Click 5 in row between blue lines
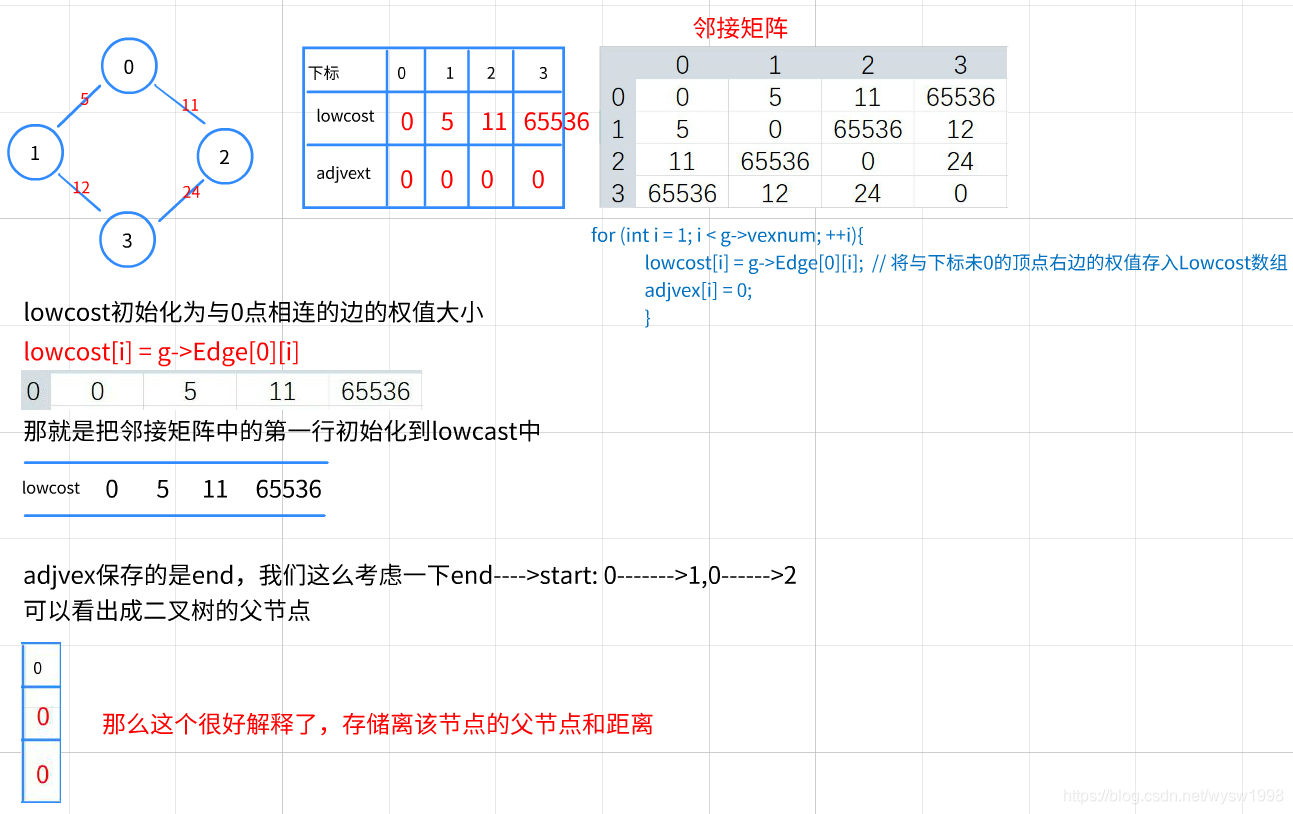Viewport: 1293px width, 814px height. coord(163,489)
